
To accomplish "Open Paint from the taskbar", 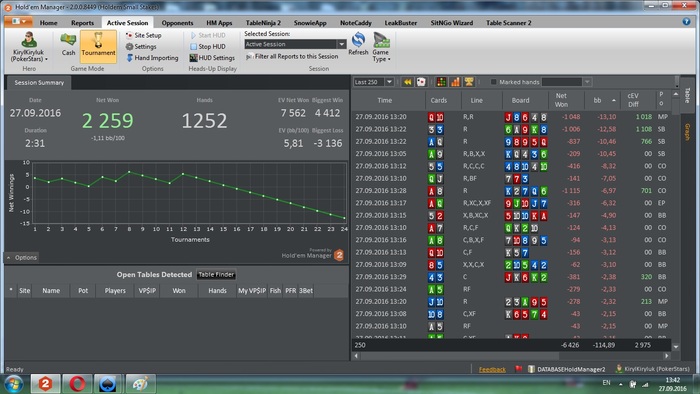I will (x=140, y=384).
